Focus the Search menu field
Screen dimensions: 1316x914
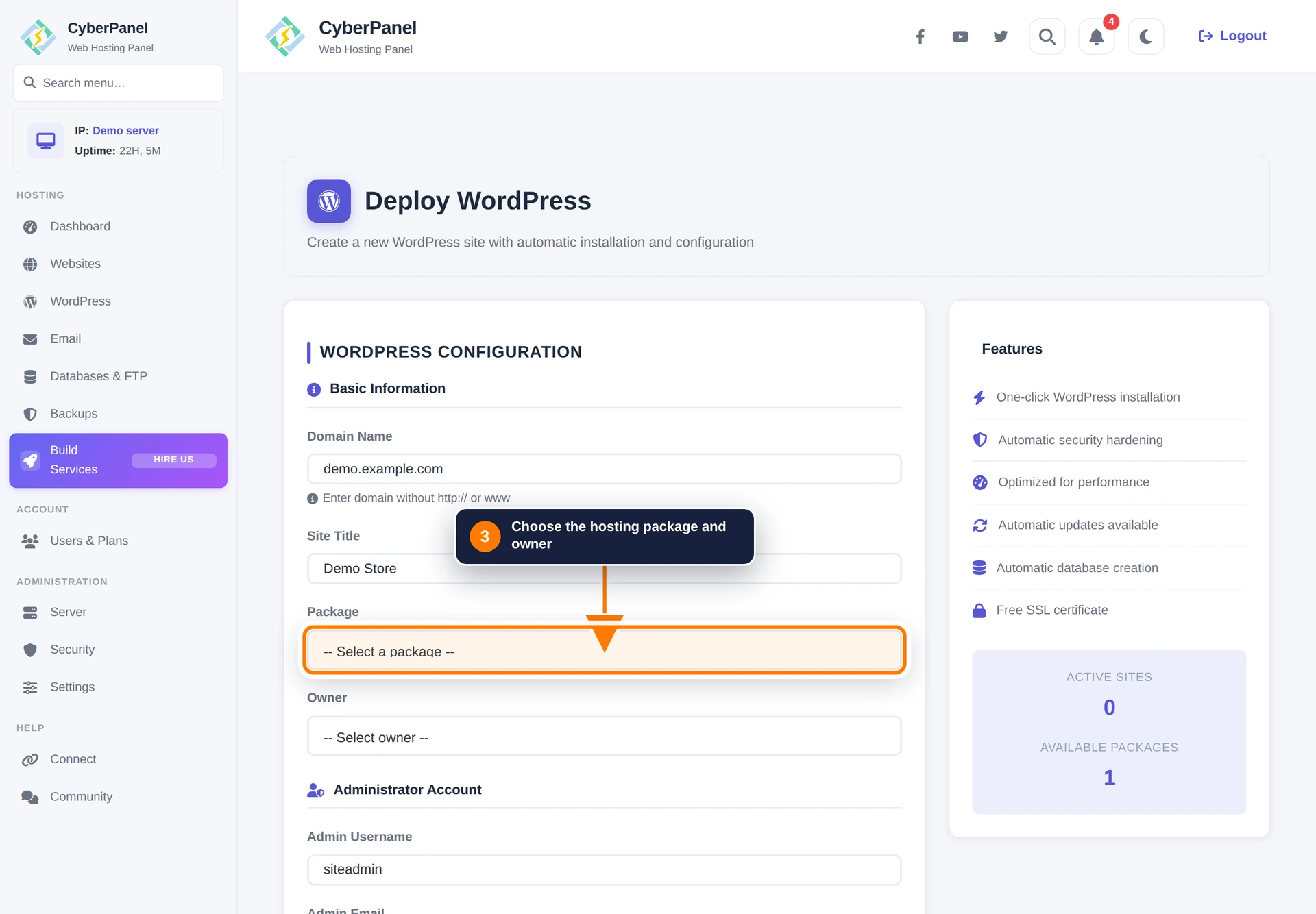(118, 83)
